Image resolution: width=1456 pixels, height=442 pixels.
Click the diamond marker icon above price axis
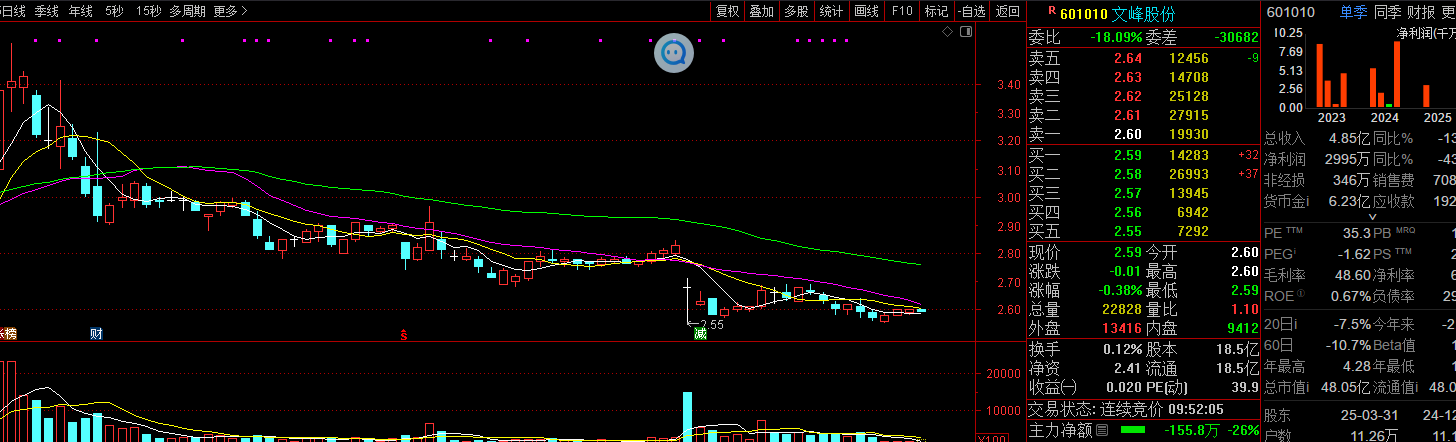(x=948, y=32)
